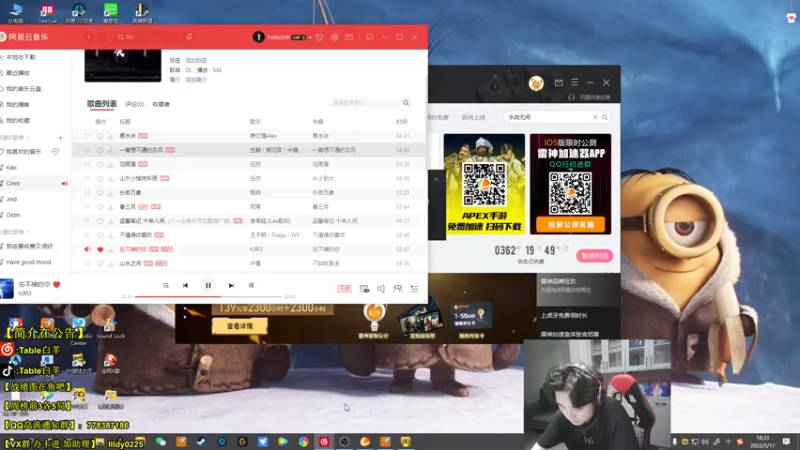Open 上虎牙免费领时长 entry in Leishen

click(x=564, y=316)
